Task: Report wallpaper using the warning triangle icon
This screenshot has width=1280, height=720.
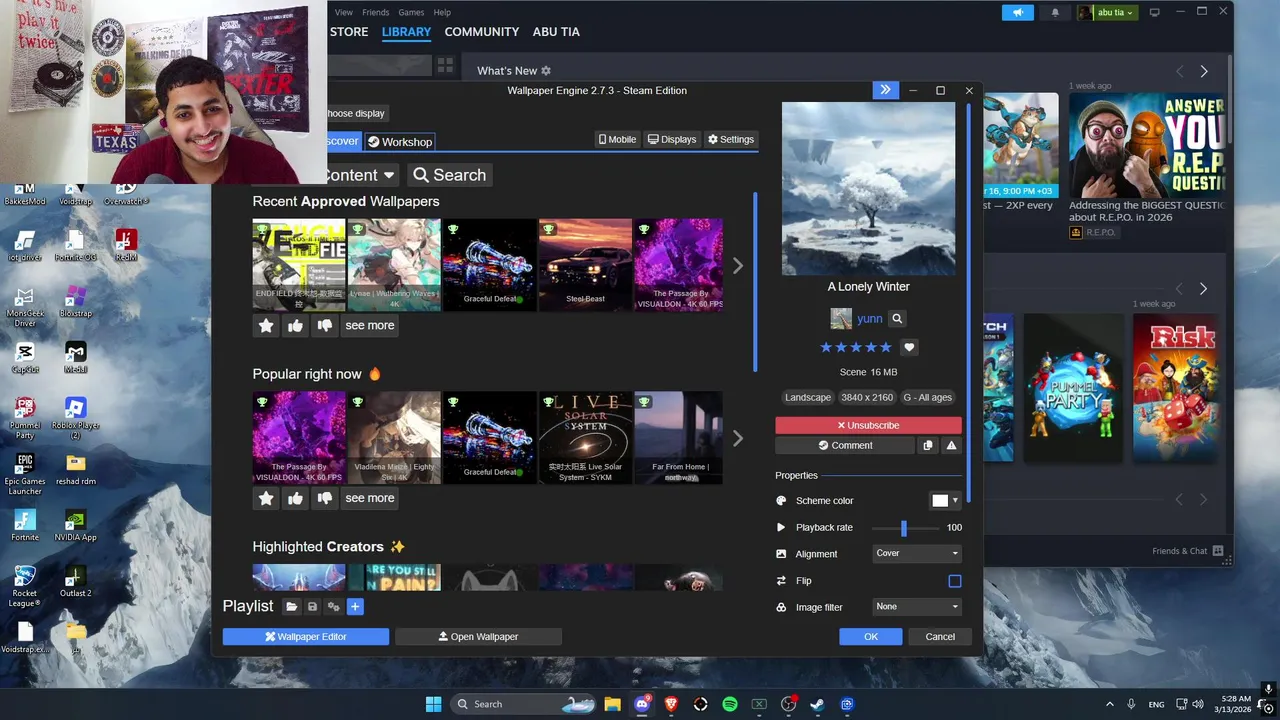Action: (x=951, y=445)
